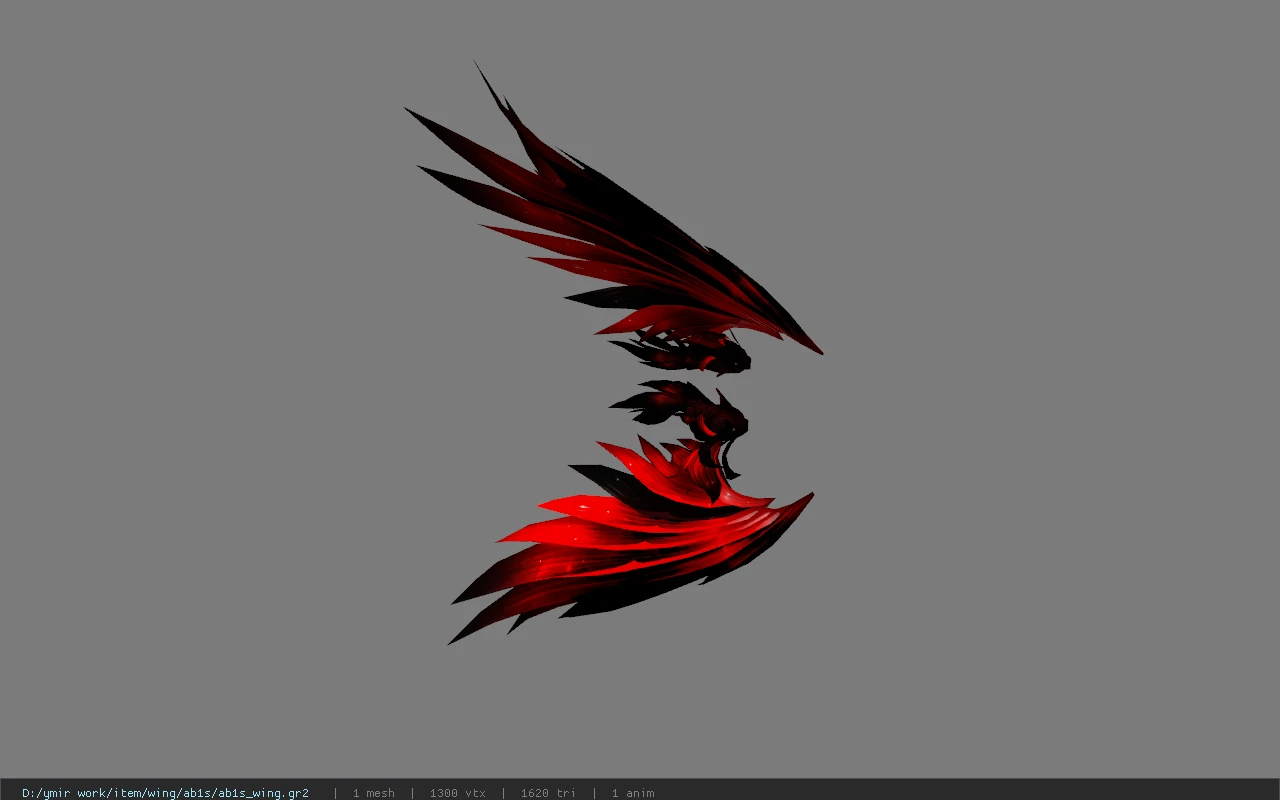This screenshot has width=1280, height=800.
Task: Click the '1300 vtx' vertex count
Action: tap(458, 793)
